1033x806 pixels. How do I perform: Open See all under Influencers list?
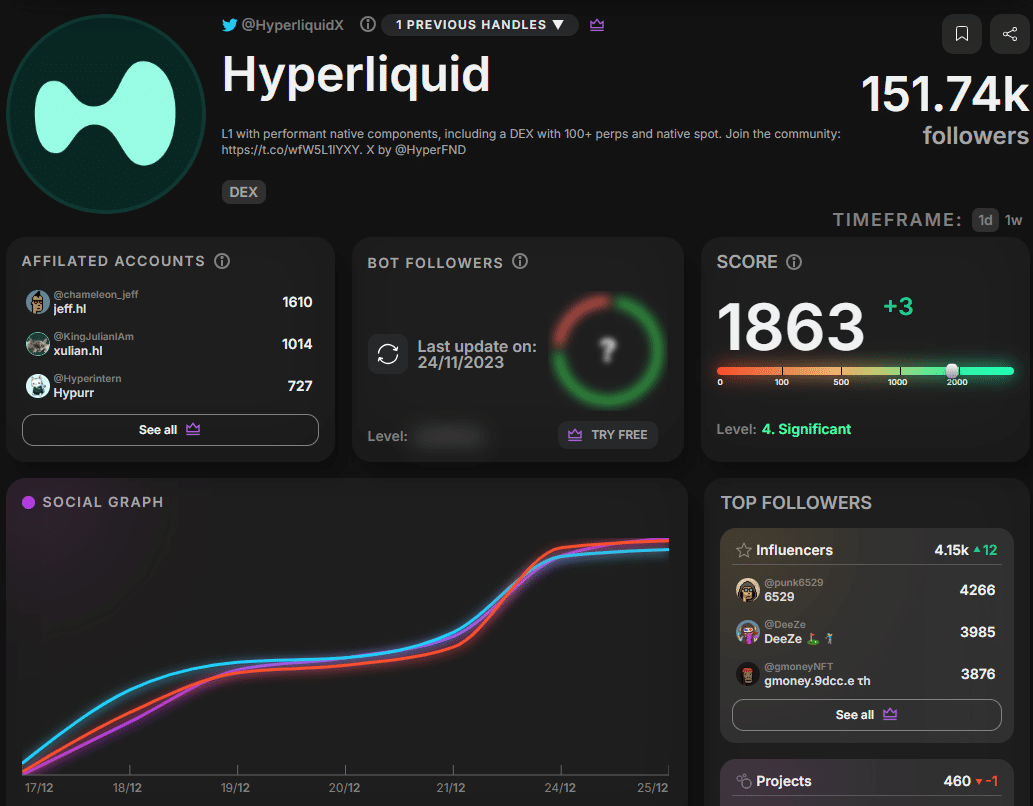click(866, 715)
